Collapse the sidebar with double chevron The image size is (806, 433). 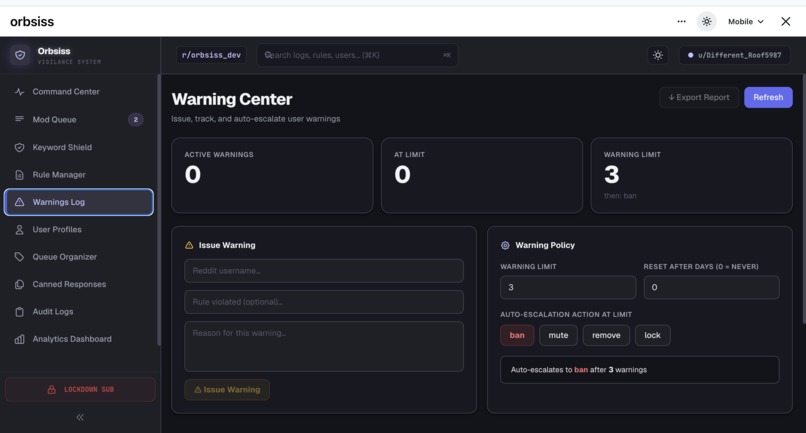click(80, 417)
